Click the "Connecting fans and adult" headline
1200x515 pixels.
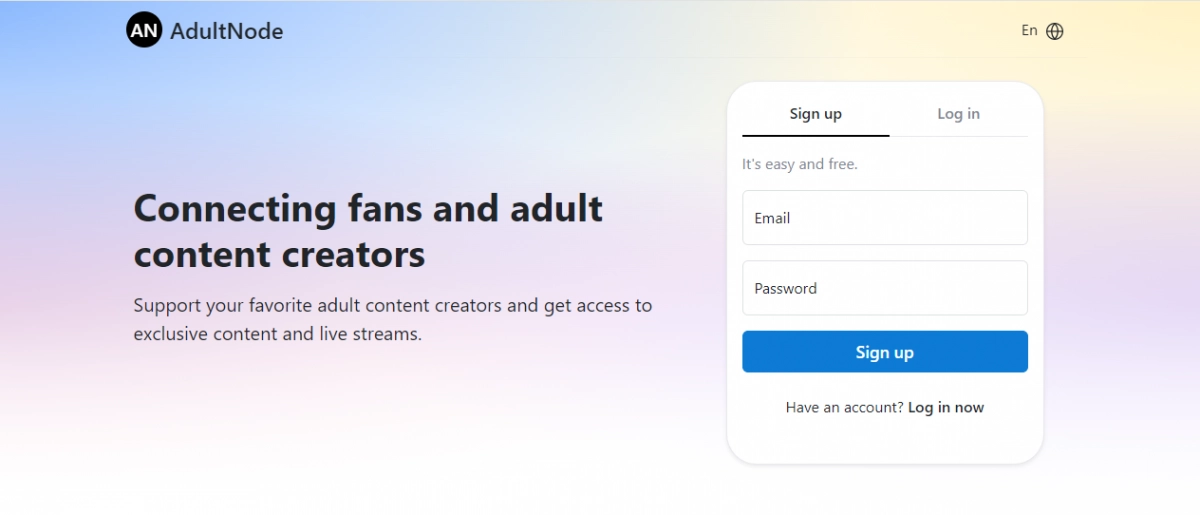[368, 209]
